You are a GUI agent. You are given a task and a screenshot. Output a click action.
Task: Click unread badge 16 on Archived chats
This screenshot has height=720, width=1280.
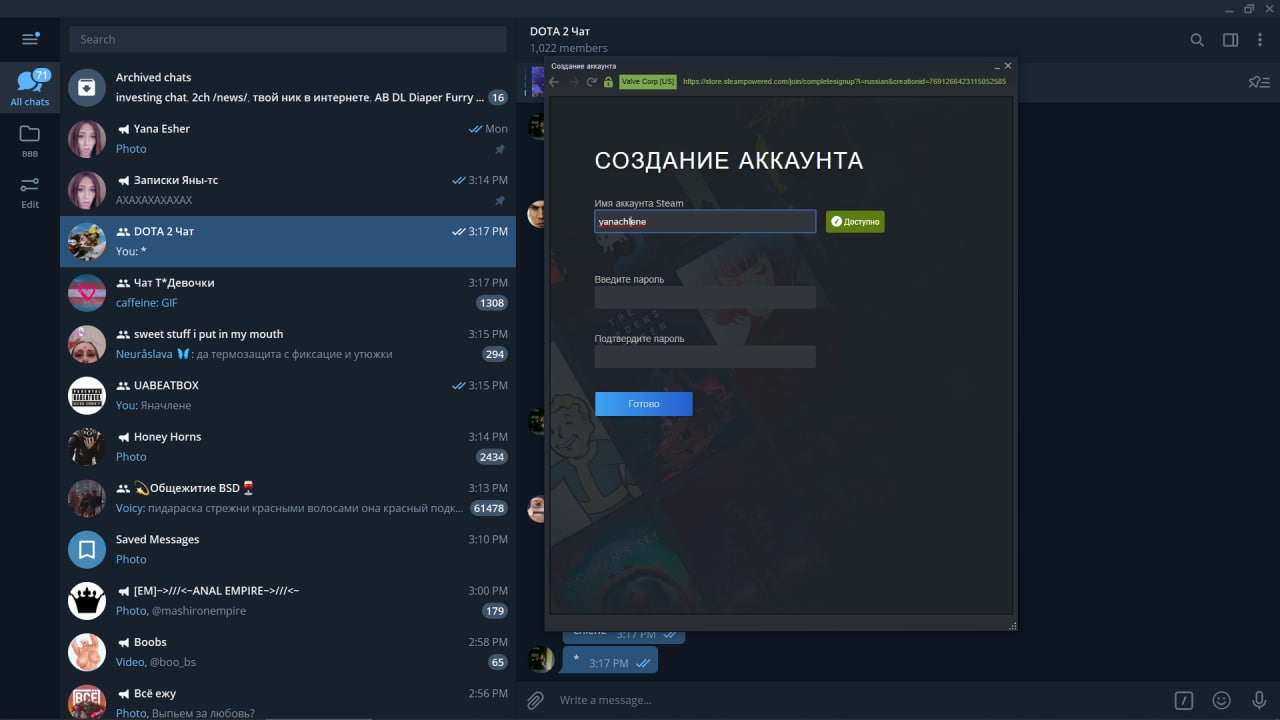coord(497,97)
